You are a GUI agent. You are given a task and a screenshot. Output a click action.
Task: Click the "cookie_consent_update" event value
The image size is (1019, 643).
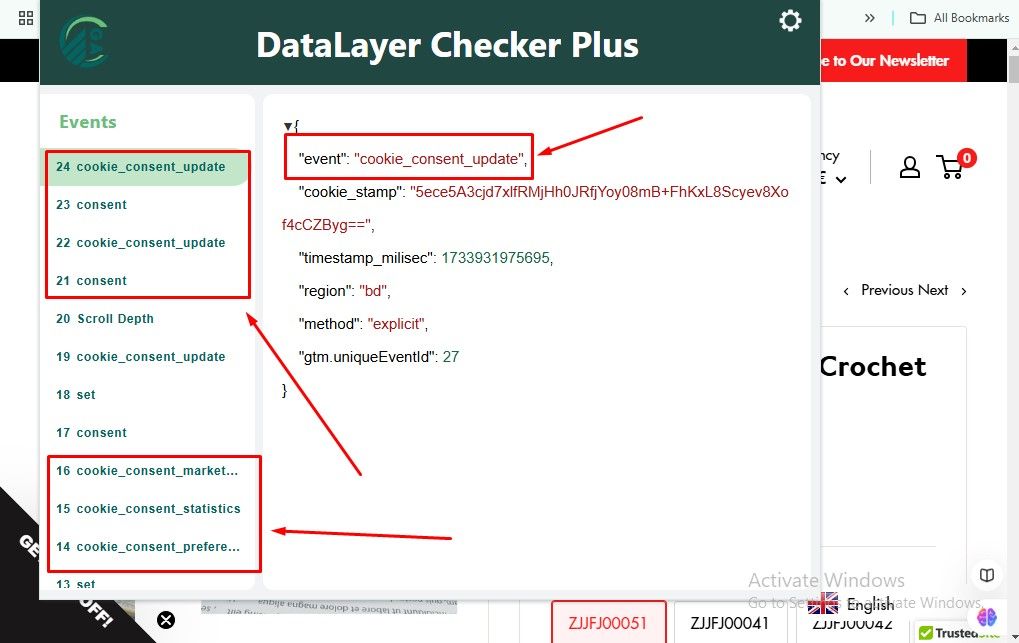[x=439, y=159]
